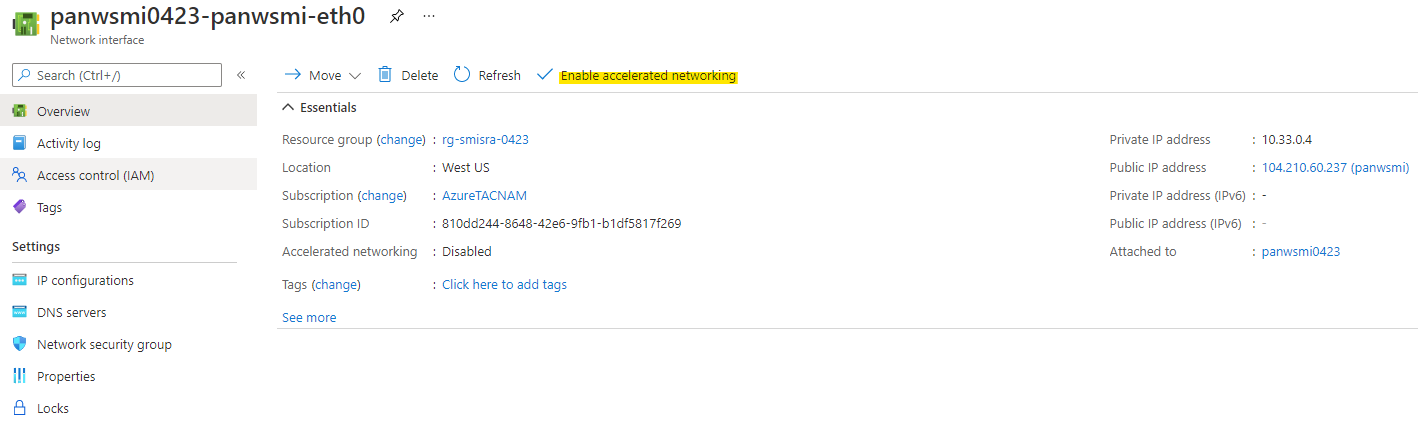Click the Locks padlock icon
Screen dimensions: 1418x422
[x=19, y=408]
